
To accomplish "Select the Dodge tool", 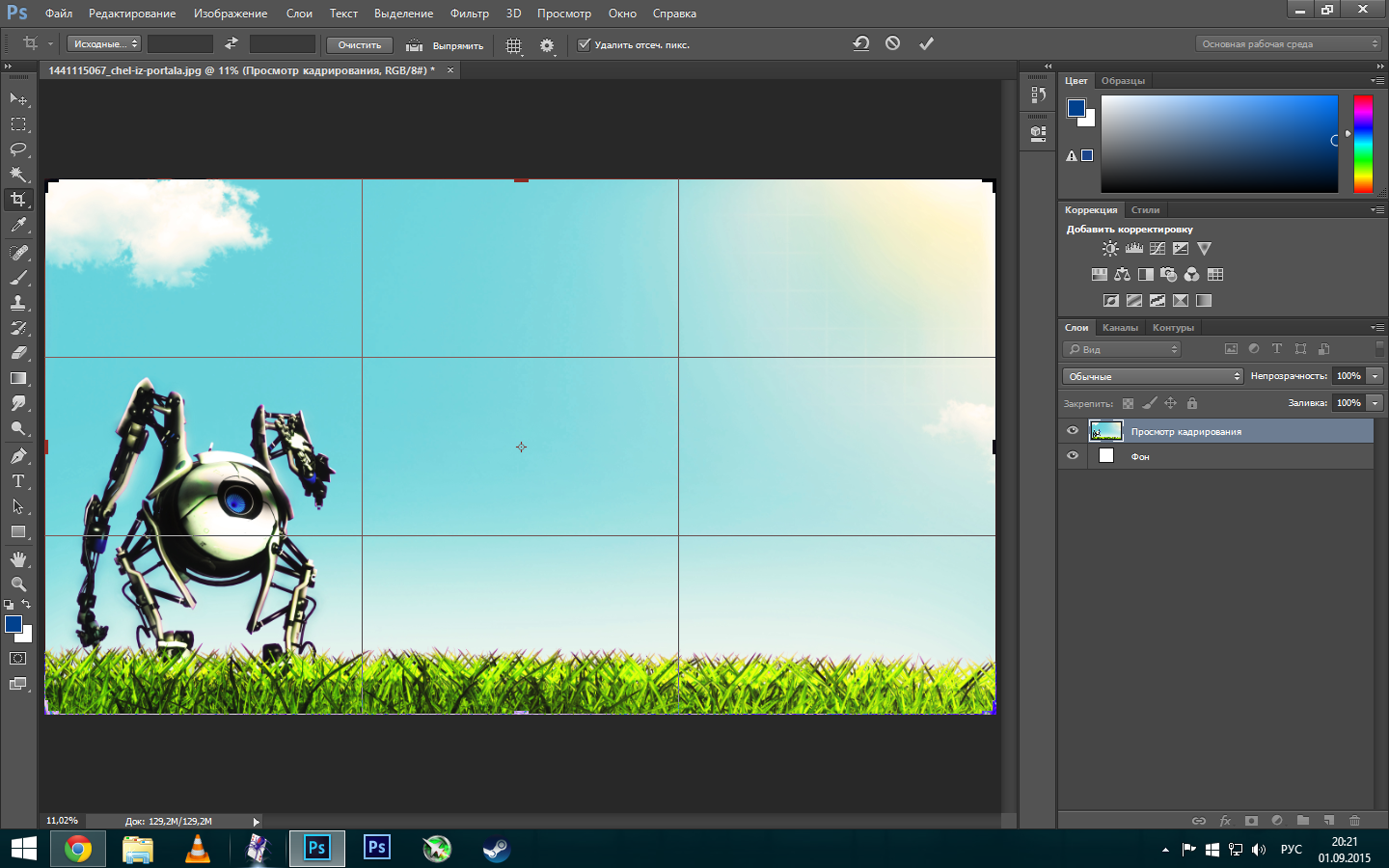I will tap(18, 428).
